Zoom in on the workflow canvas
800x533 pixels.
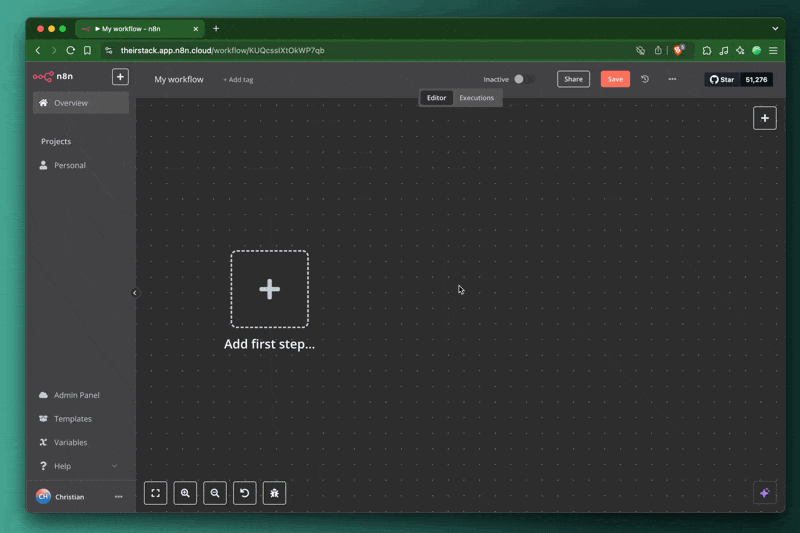(185, 493)
